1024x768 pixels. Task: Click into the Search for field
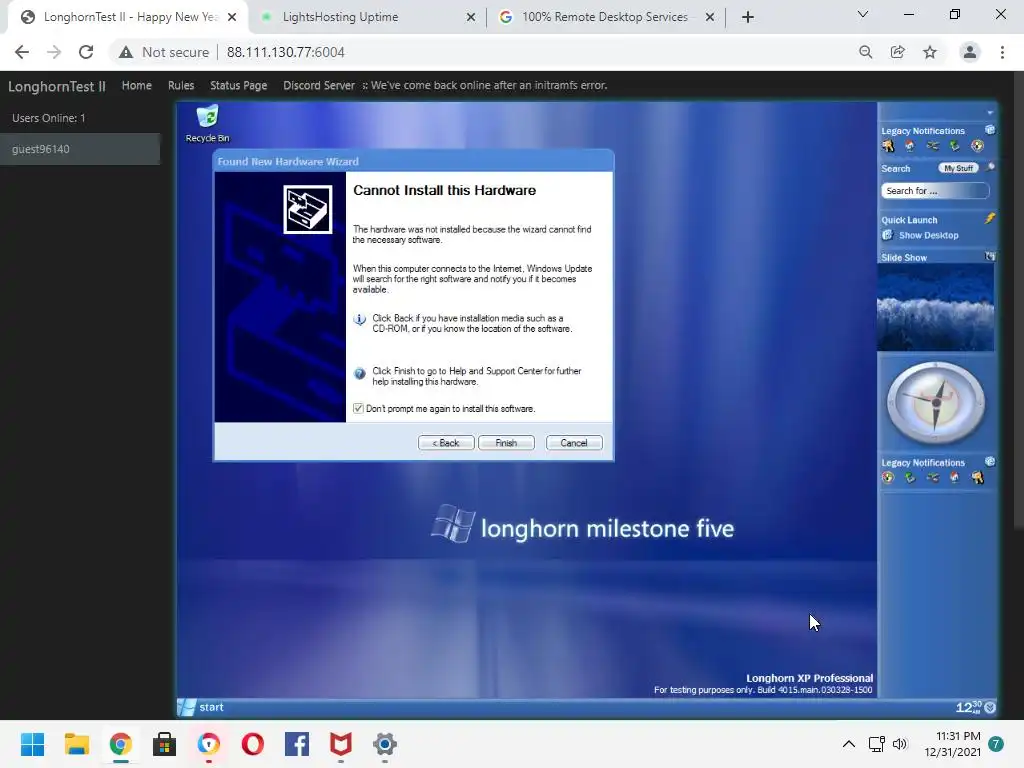(935, 191)
